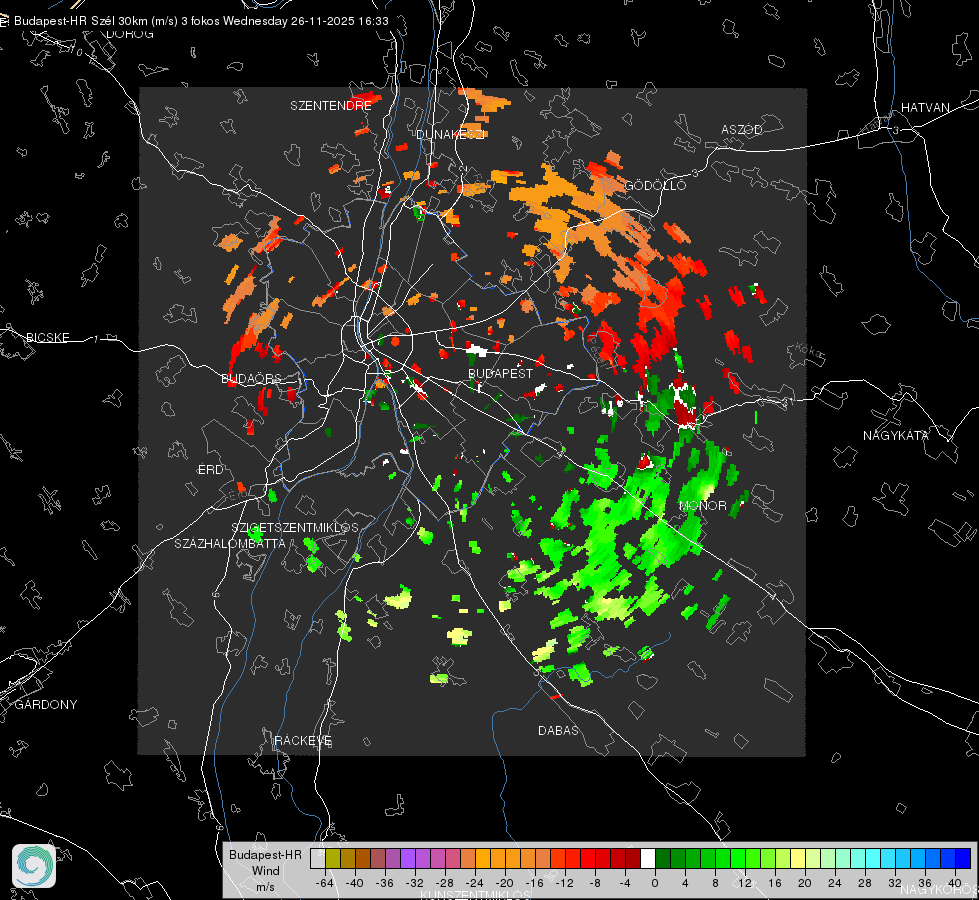The width and height of the screenshot is (979, 900).
Task: Click the -16 legend value
Action: (534, 883)
